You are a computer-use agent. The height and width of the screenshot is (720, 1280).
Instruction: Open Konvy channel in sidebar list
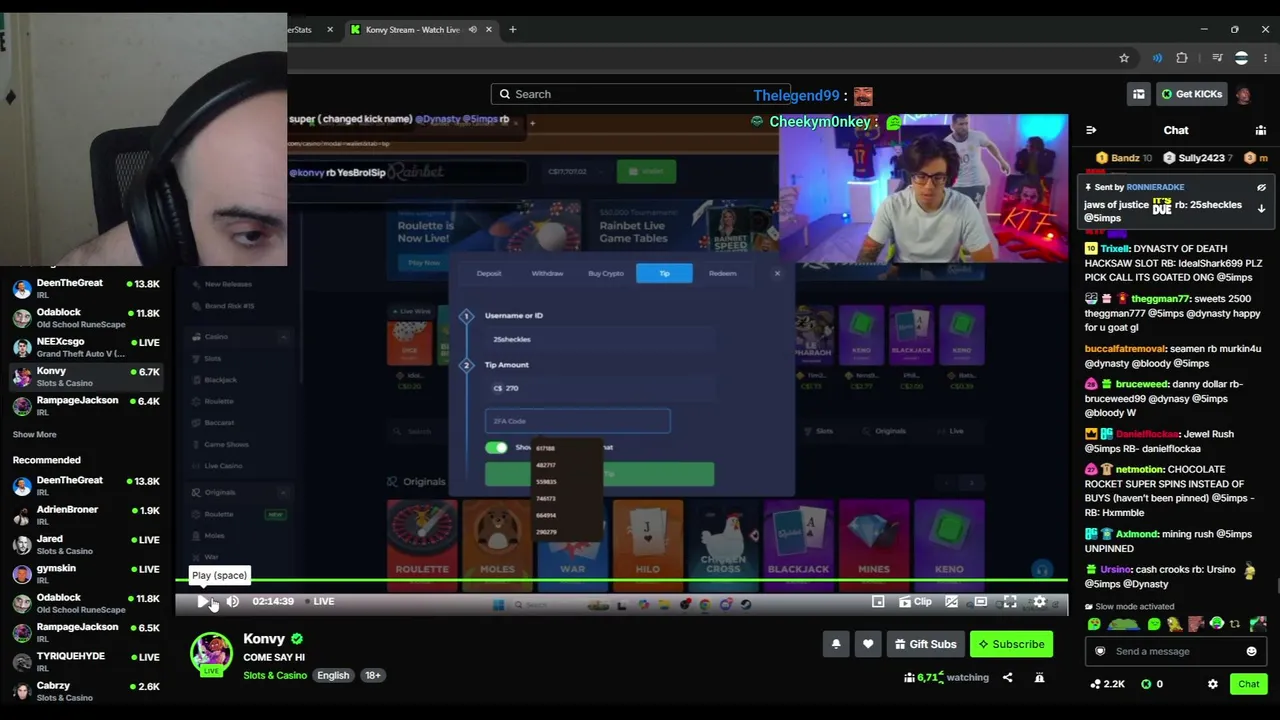tap(86, 376)
